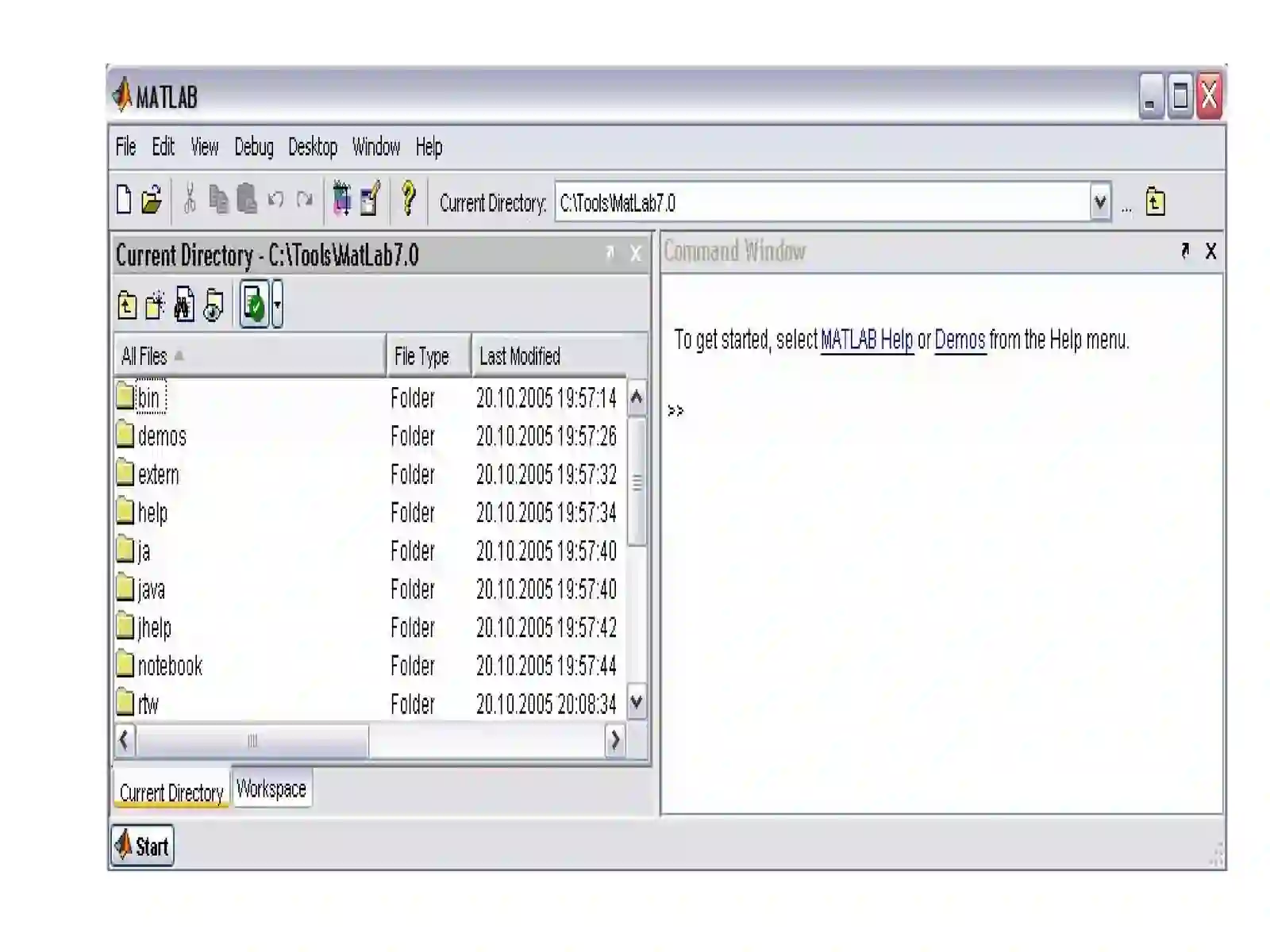Click horizontal scroll left arrow
Screen dimensions: 1270x952
click(125, 740)
